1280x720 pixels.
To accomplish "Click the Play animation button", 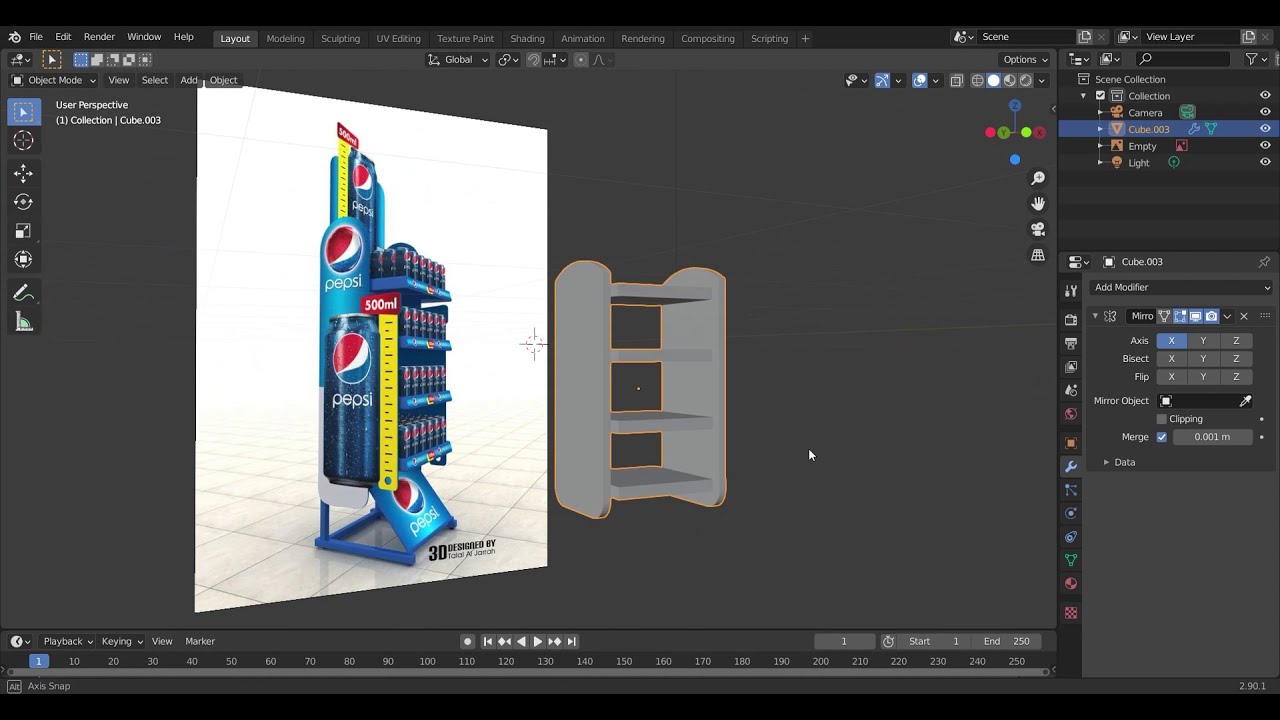I will [537, 642].
